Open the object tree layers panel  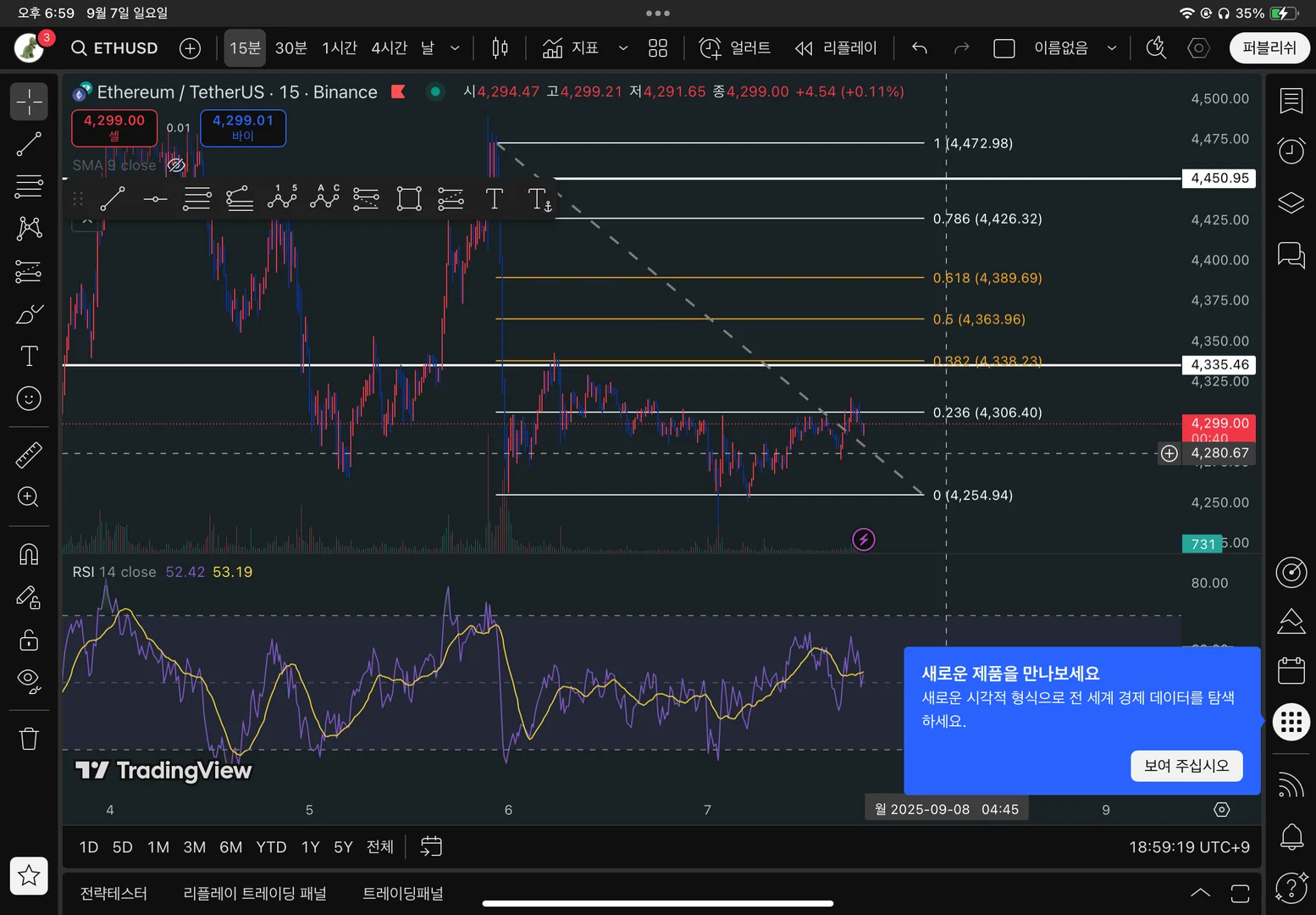pos(1291,203)
